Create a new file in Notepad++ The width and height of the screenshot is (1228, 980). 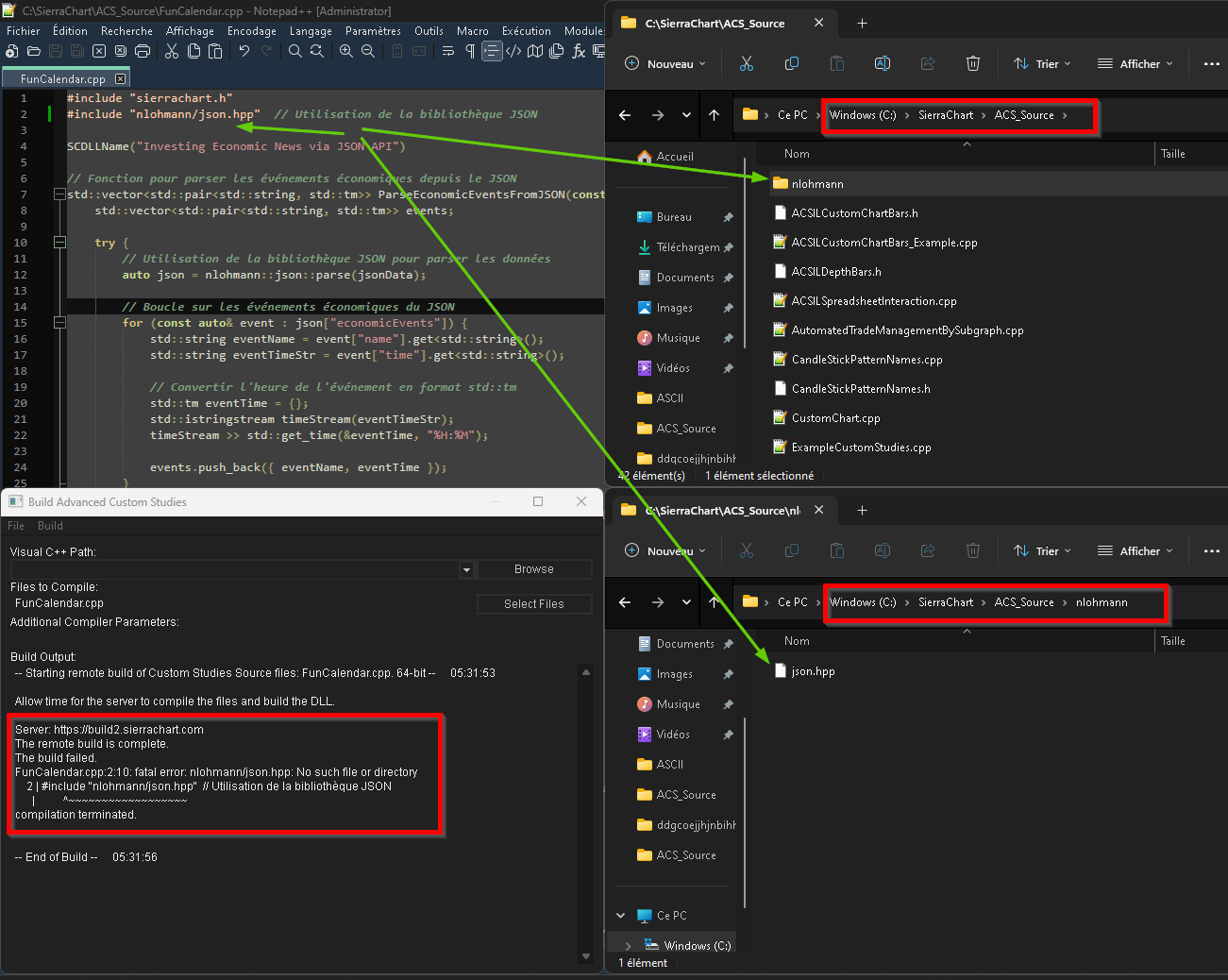pyautogui.click(x=12, y=51)
